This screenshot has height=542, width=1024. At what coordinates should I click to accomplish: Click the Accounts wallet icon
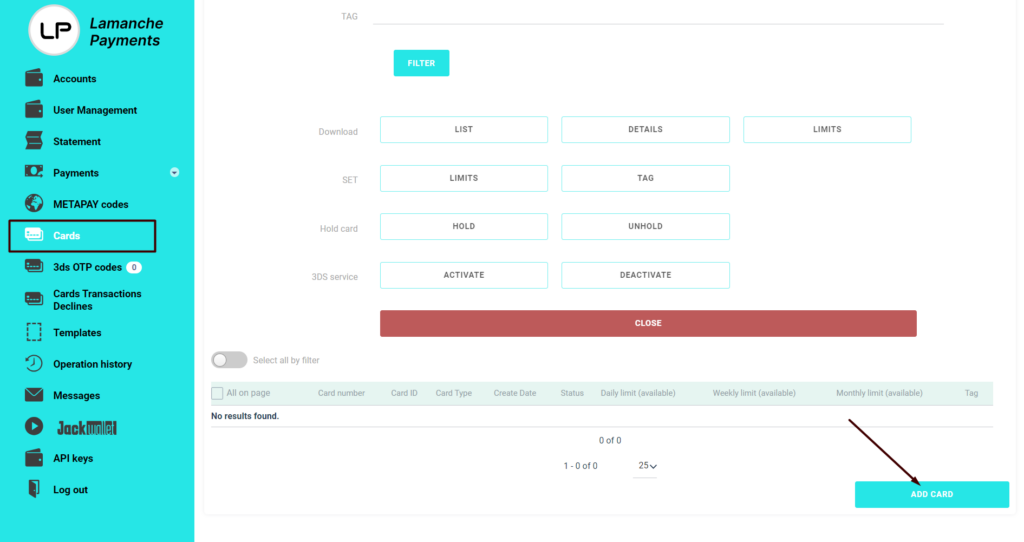pyautogui.click(x=34, y=79)
